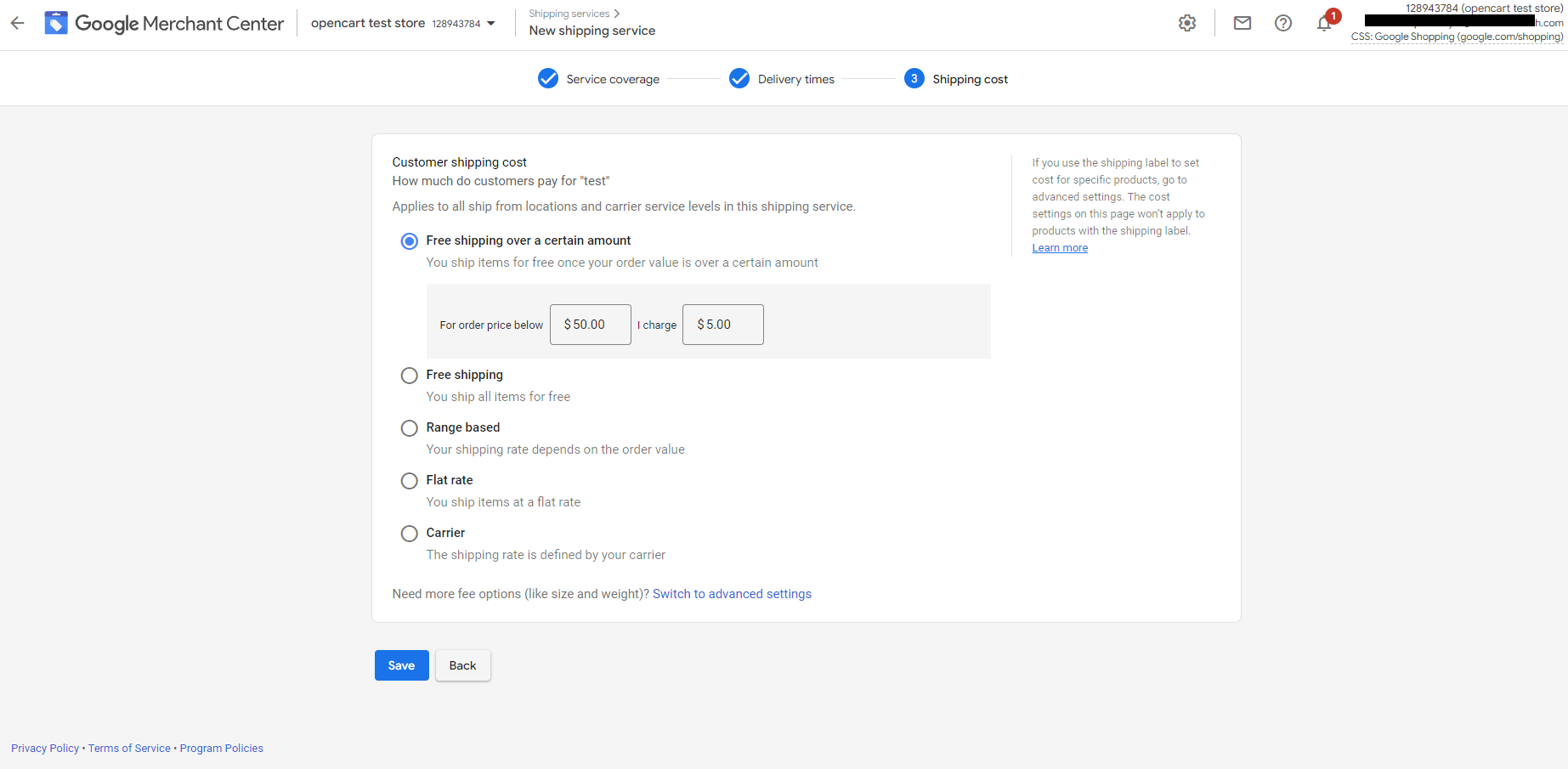Edit the $50.00 order price threshold field
Image resolution: width=1568 pixels, height=769 pixels.
tap(590, 325)
